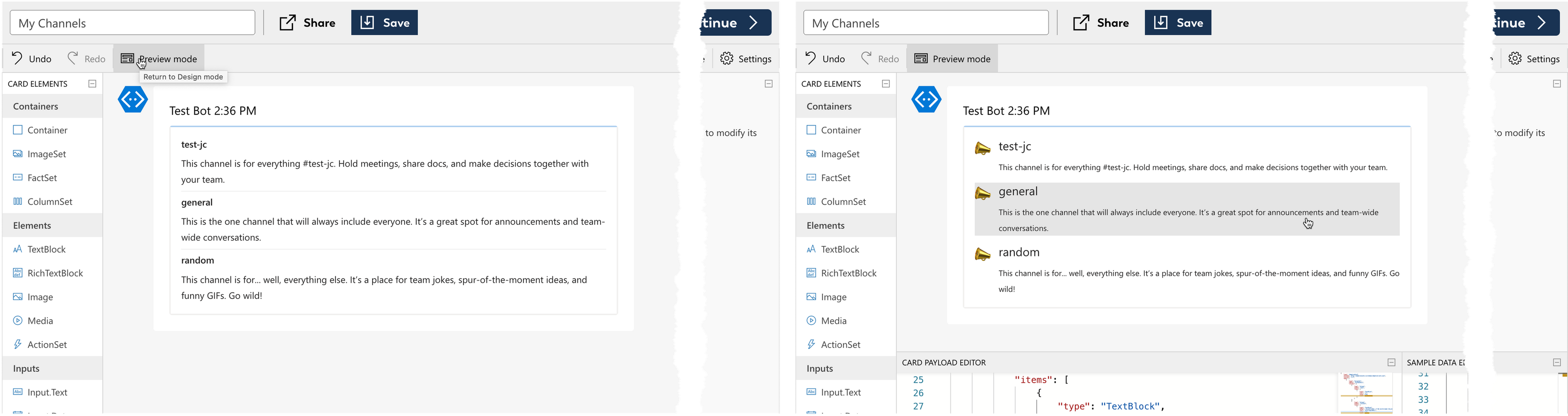The width and height of the screenshot is (1568, 416).
Task: Toggle Preview mode off in the left screenshot
Action: [159, 58]
